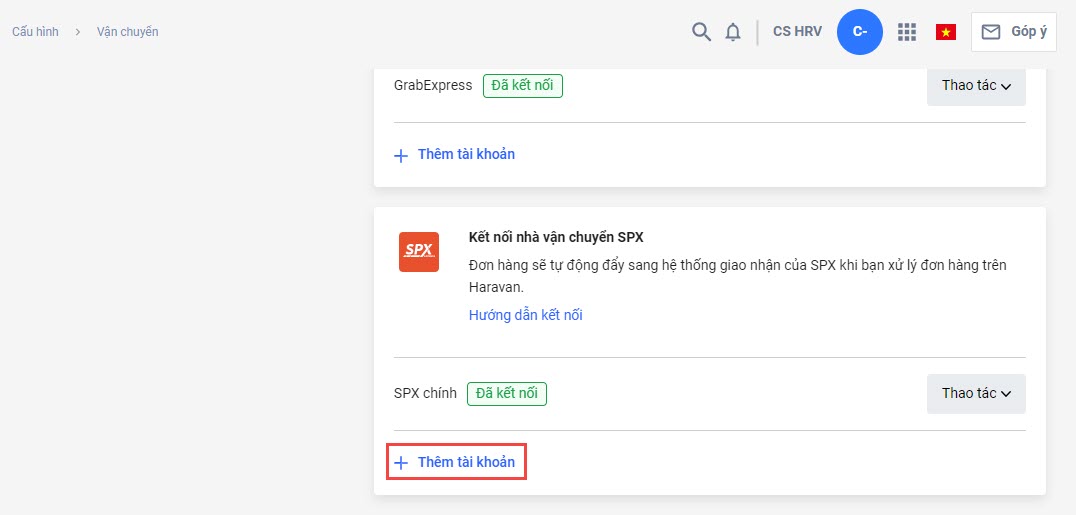The width and height of the screenshot is (1076, 515).
Task: Click SPX chính "Đã kết nối" status badge
Action: point(506,394)
